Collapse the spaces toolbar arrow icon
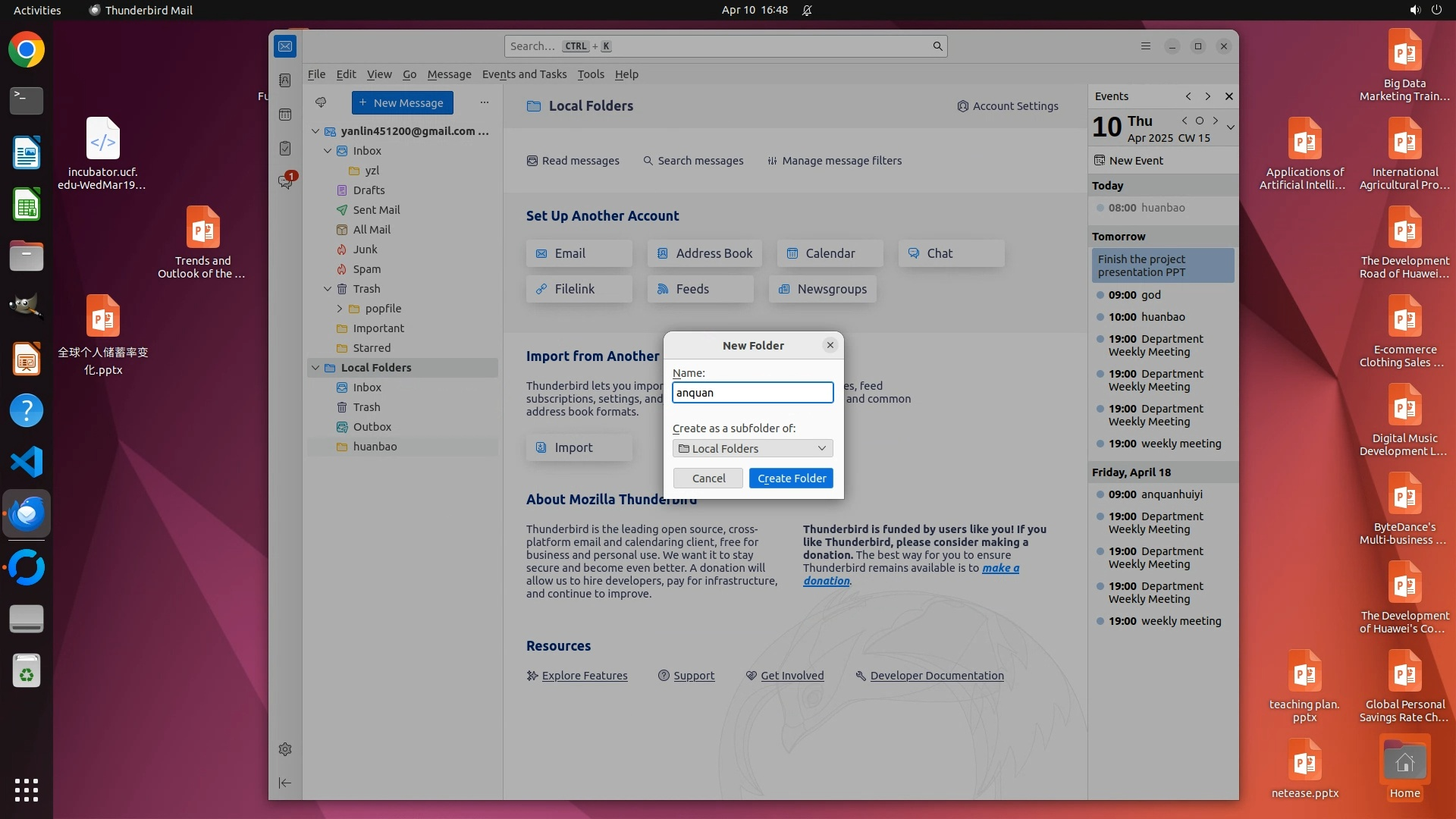1456x819 pixels. pyautogui.click(x=285, y=783)
